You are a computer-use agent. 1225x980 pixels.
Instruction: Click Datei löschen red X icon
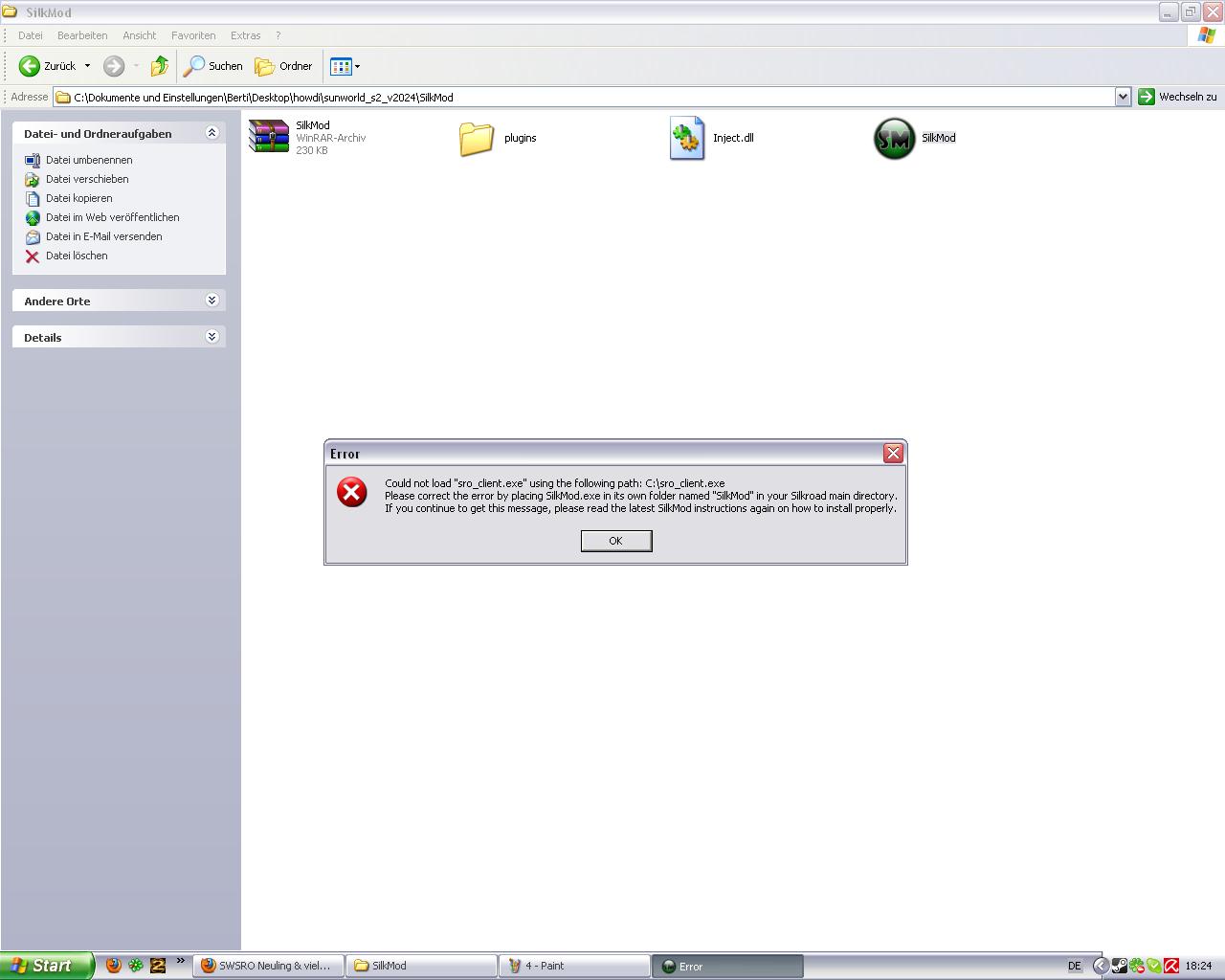coord(33,256)
